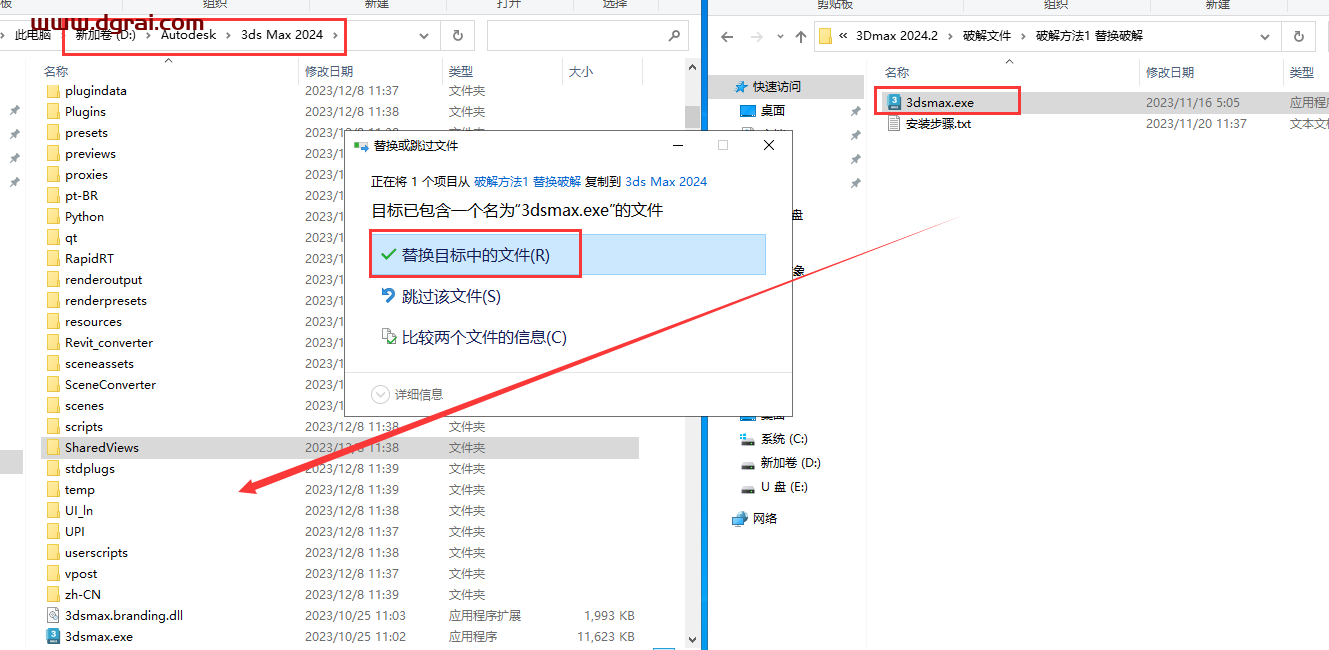Viewport: 1329px width, 650px height.
Task: Click search magnifier icon in left window
Action: coord(674,35)
